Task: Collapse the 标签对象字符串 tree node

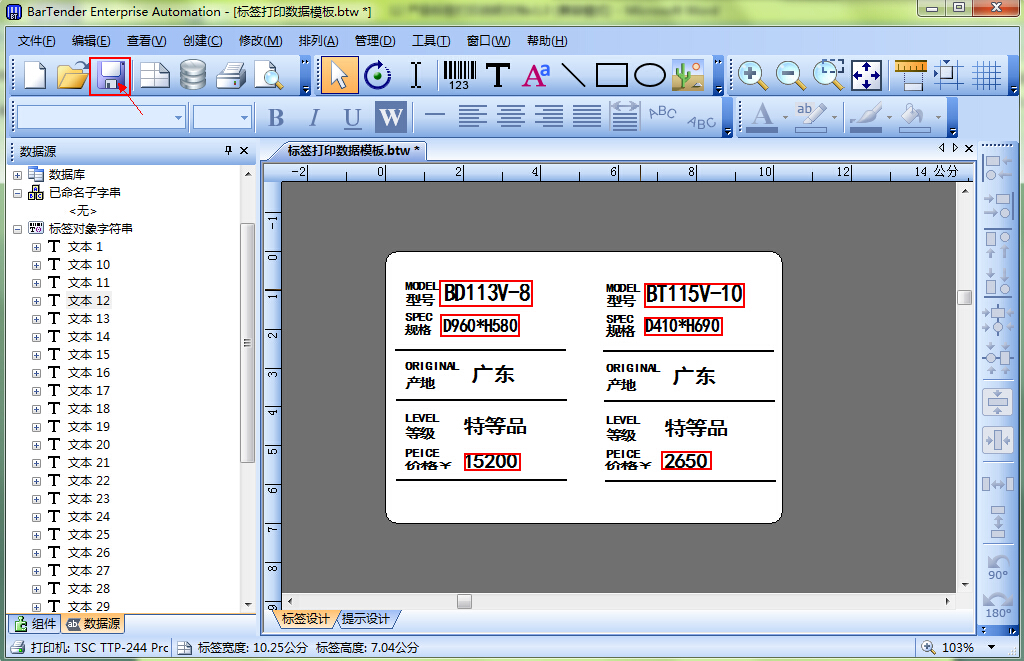Action: pyautogui.click(x=17, y=229)
